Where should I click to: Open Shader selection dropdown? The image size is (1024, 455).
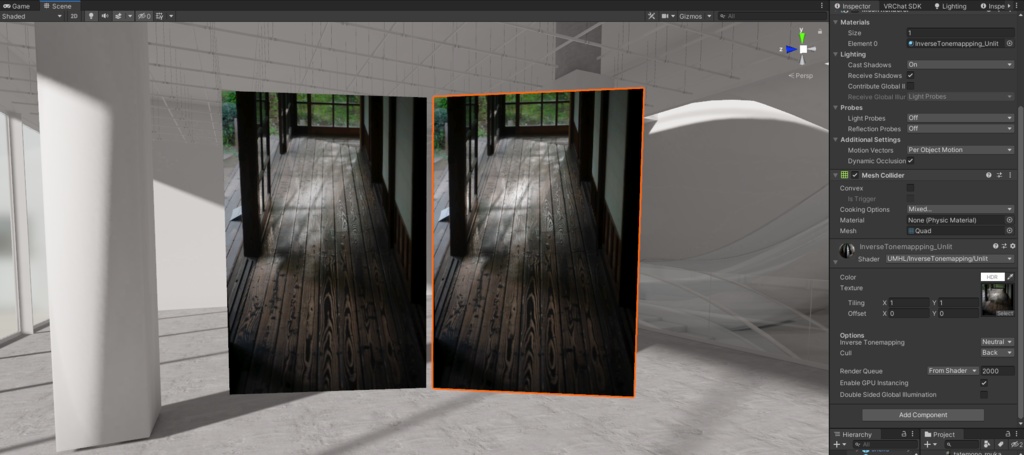click(950, 259)
